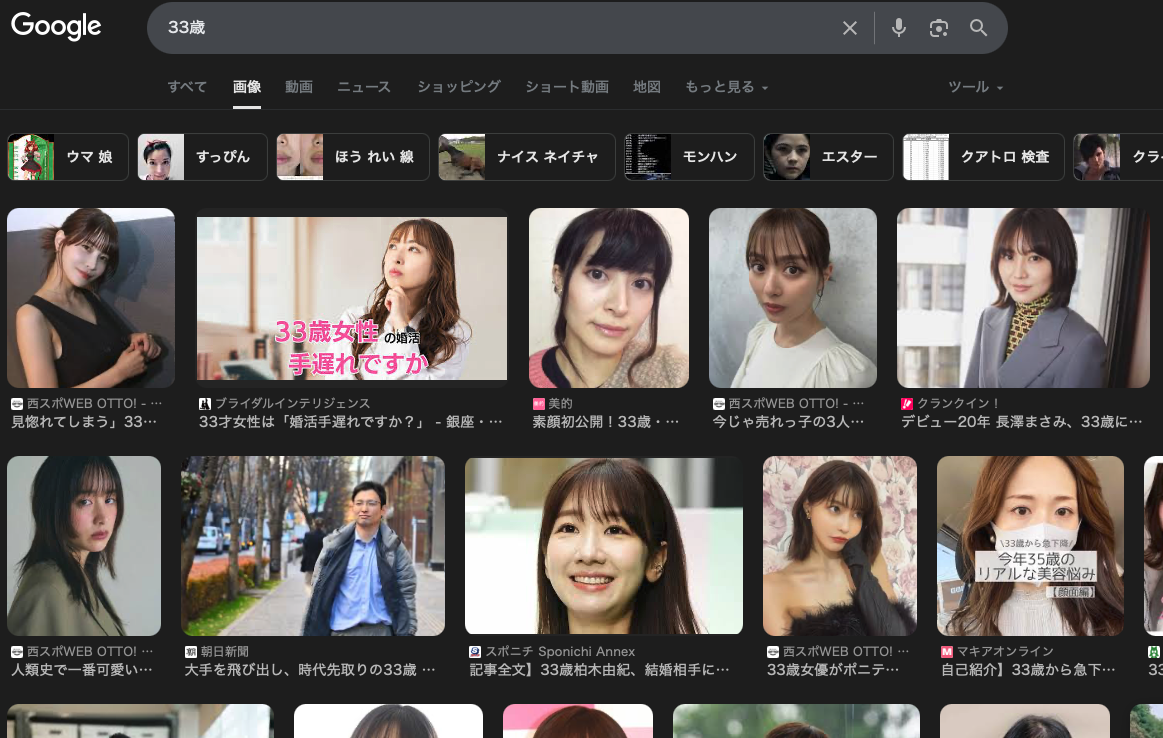Open the 朝日新聞 man on street image

point(313,546)
